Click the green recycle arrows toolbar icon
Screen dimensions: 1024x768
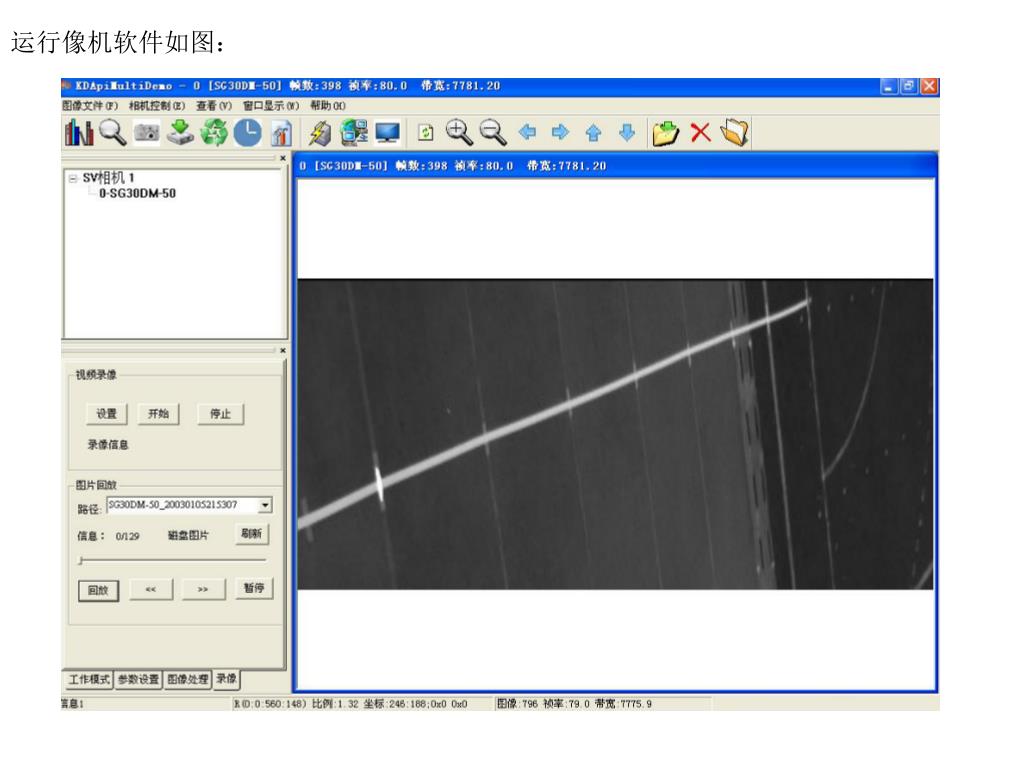pos(214,133)
